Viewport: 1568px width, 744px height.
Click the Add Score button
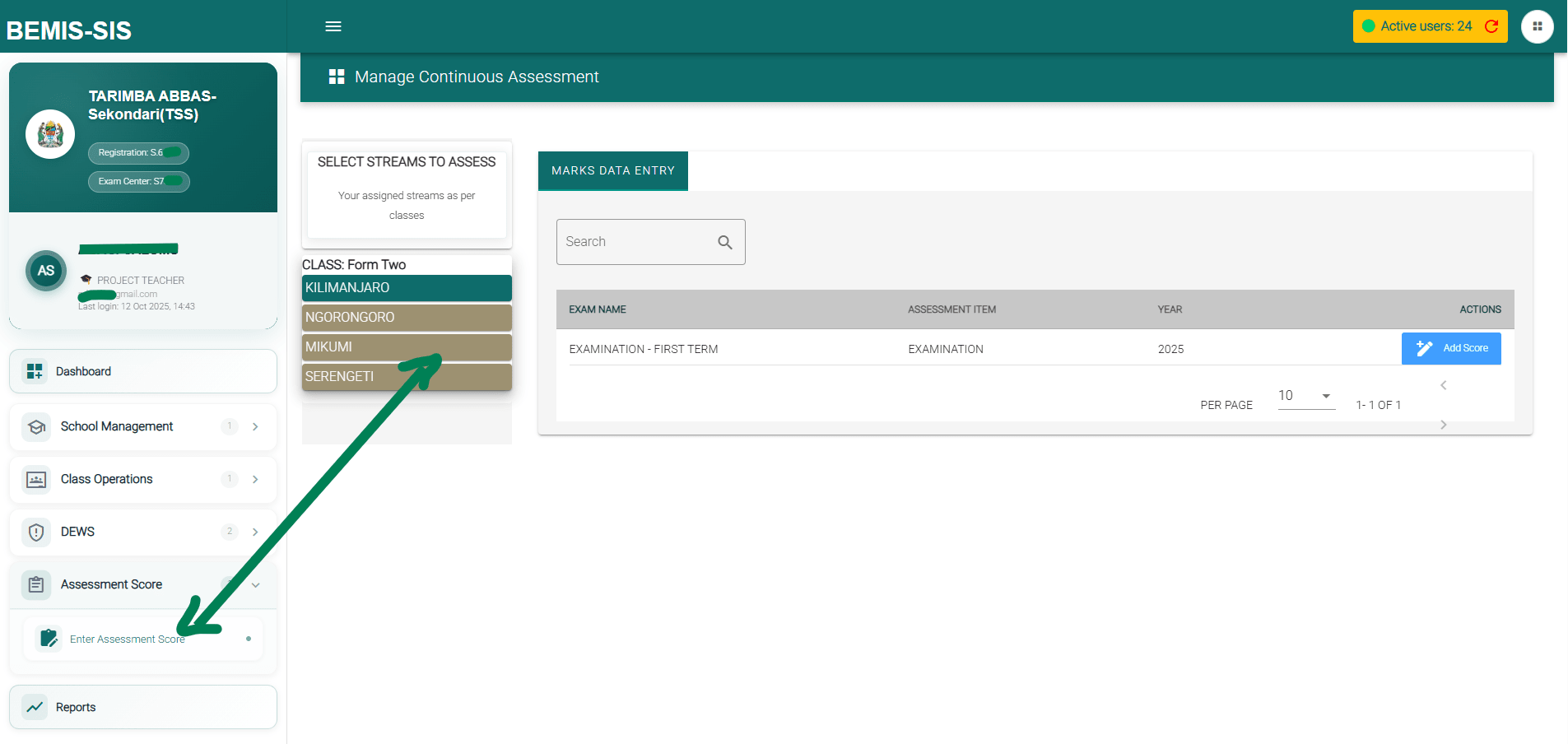(1451, 348)
